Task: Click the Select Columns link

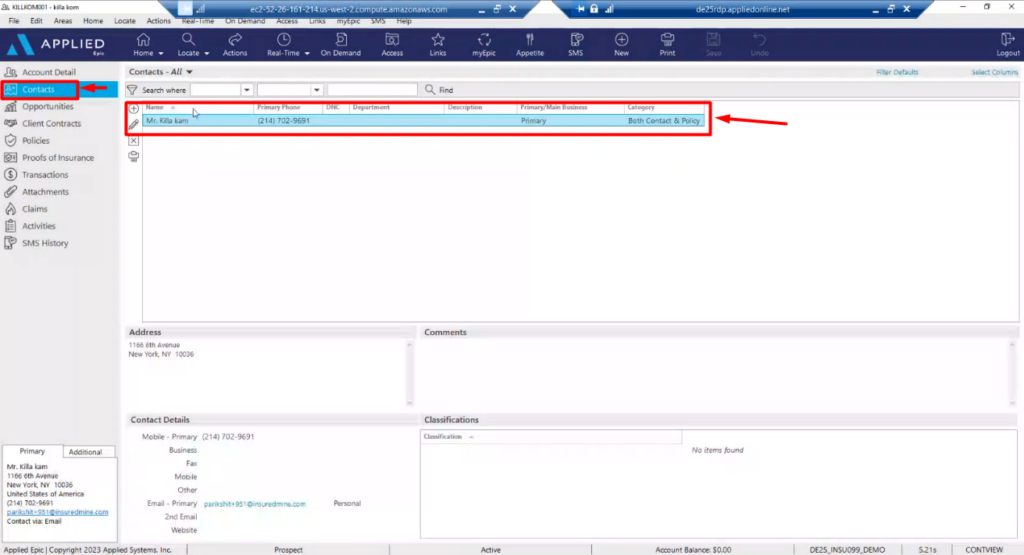Action: 994,72
